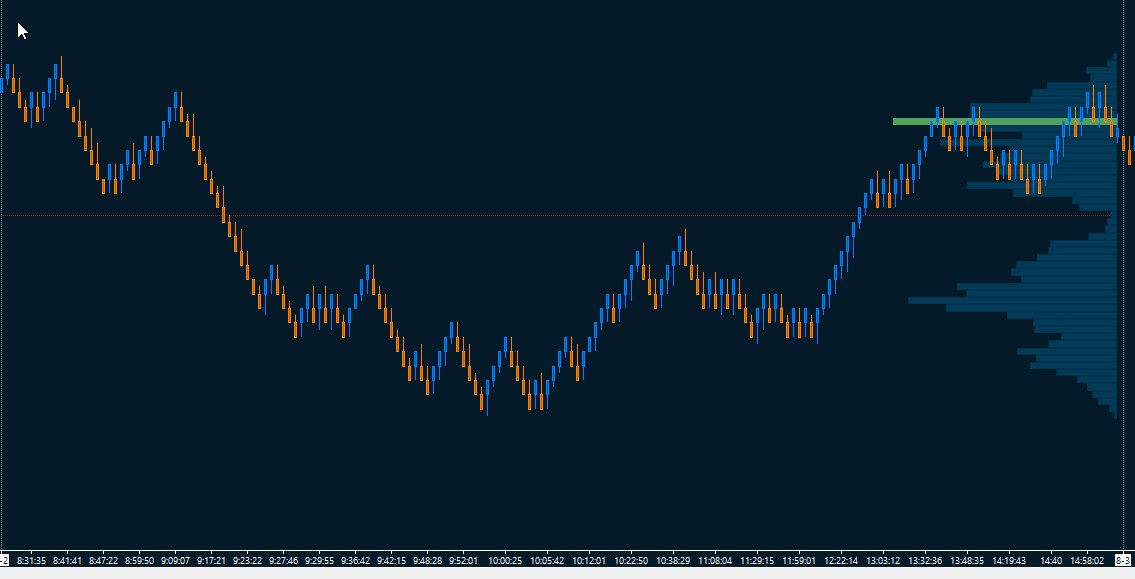This screenshot has height=579, width=1135.
Task: Click the 9:17:21 time axis label
Action: [211, 560]
